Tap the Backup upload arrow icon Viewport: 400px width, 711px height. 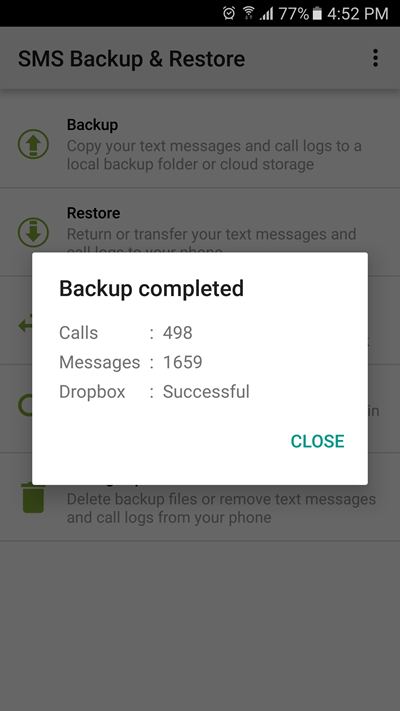(x=33, y=144)
